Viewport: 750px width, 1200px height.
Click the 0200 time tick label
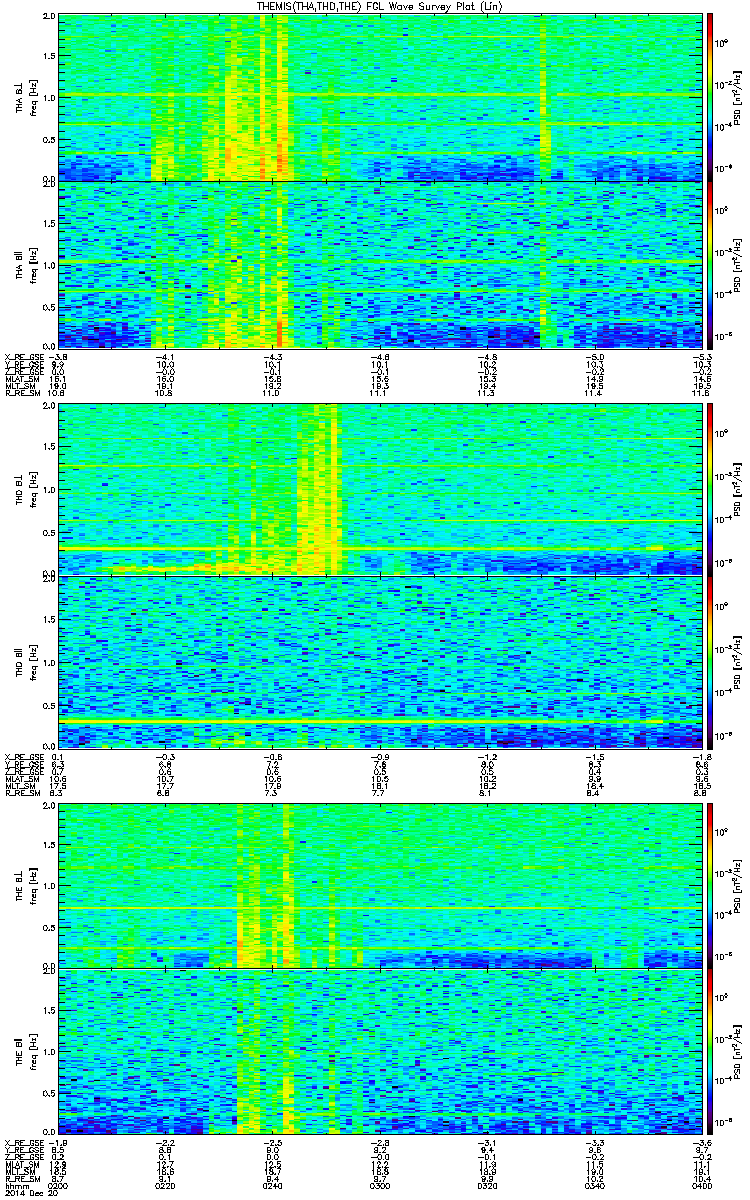tap(58, 1186)
